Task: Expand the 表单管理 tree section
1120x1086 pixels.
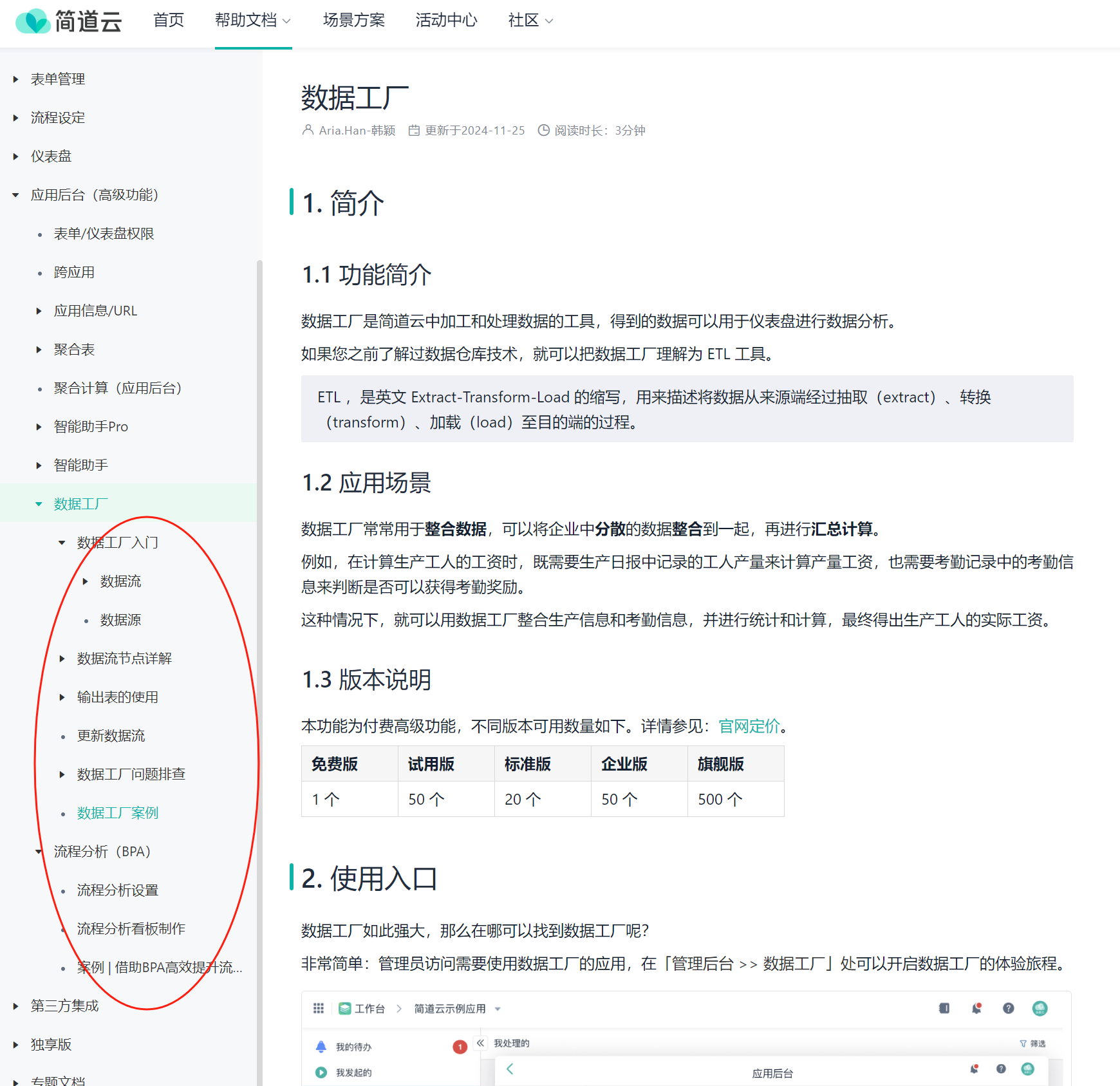Action: (x=15, y=79)
